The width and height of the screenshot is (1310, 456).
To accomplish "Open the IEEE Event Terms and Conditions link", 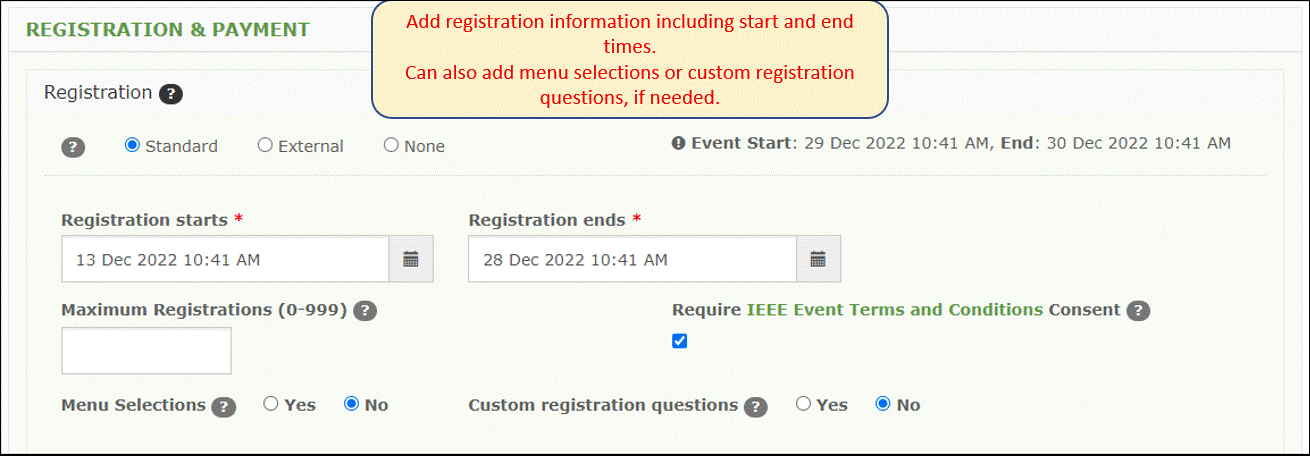I will 895,309.
